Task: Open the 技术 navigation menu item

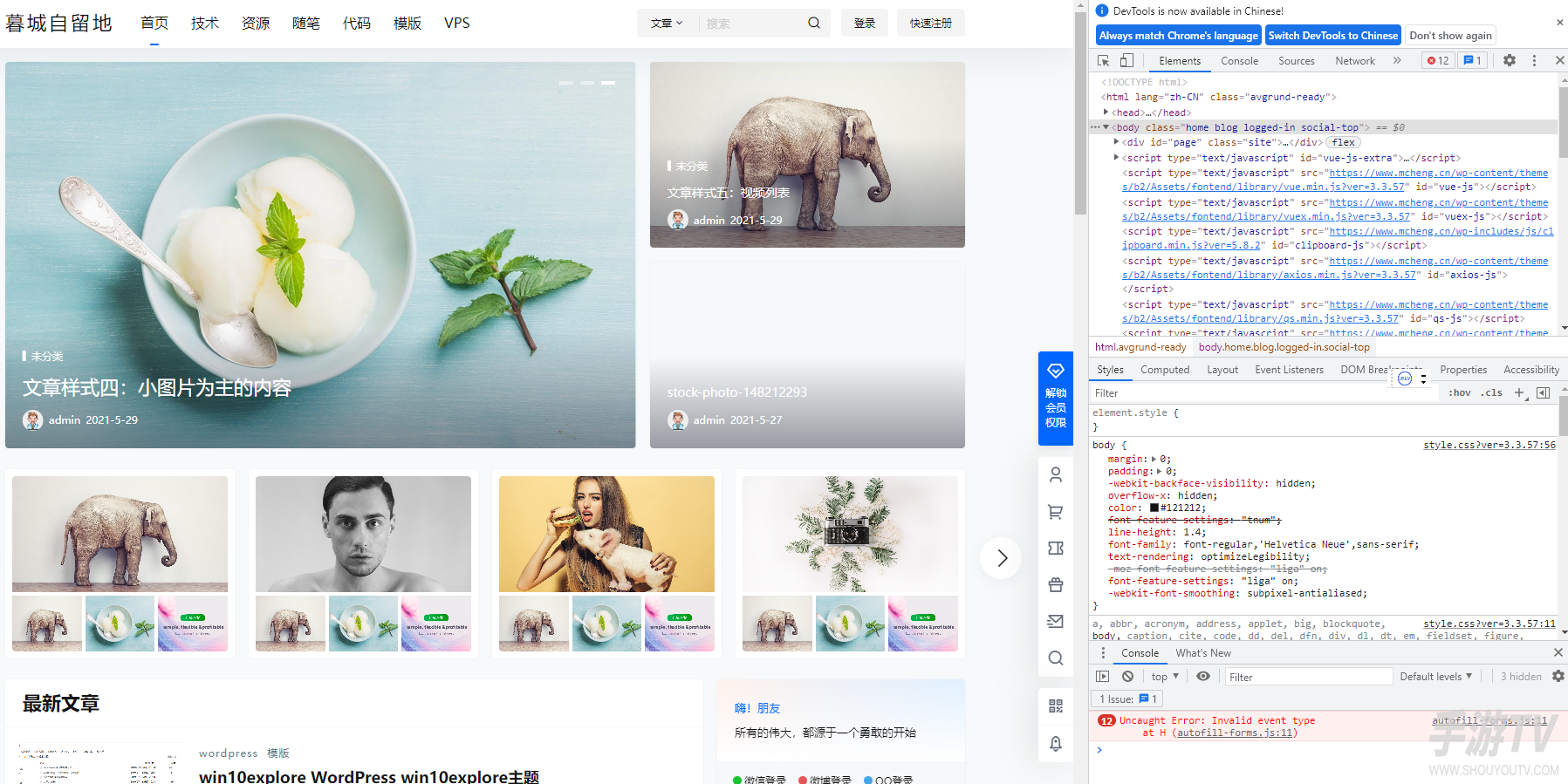Action: tap(205, 23)
